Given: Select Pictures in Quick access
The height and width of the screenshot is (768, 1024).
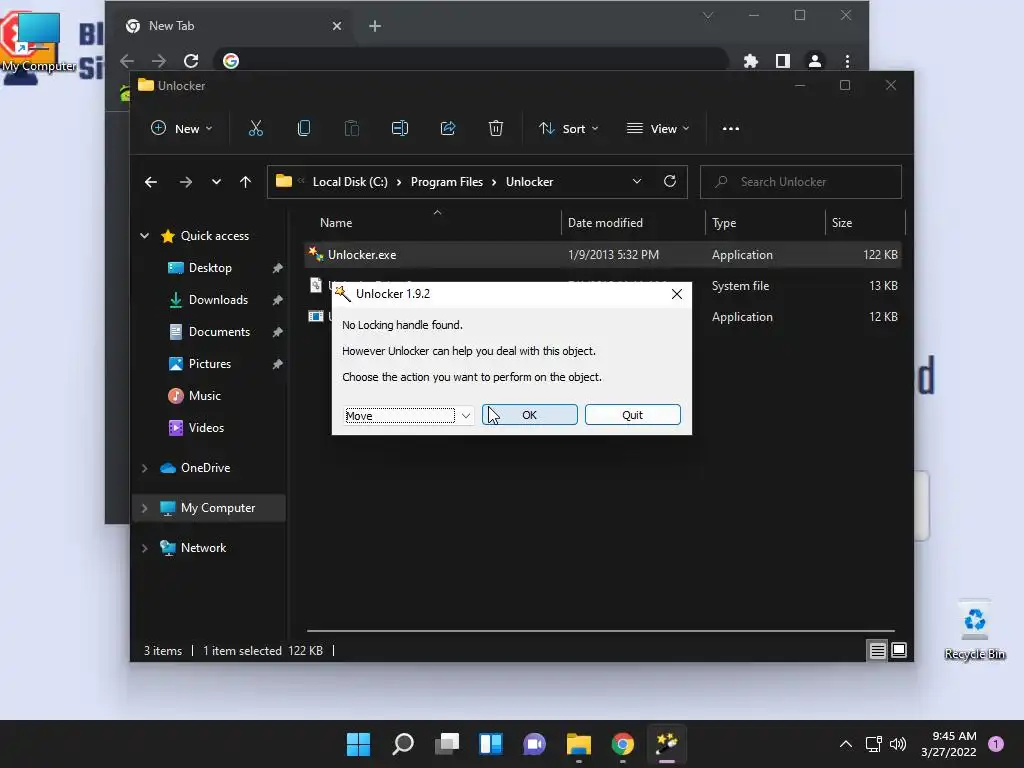Looking at the screenshot, I should click(210, 364).
